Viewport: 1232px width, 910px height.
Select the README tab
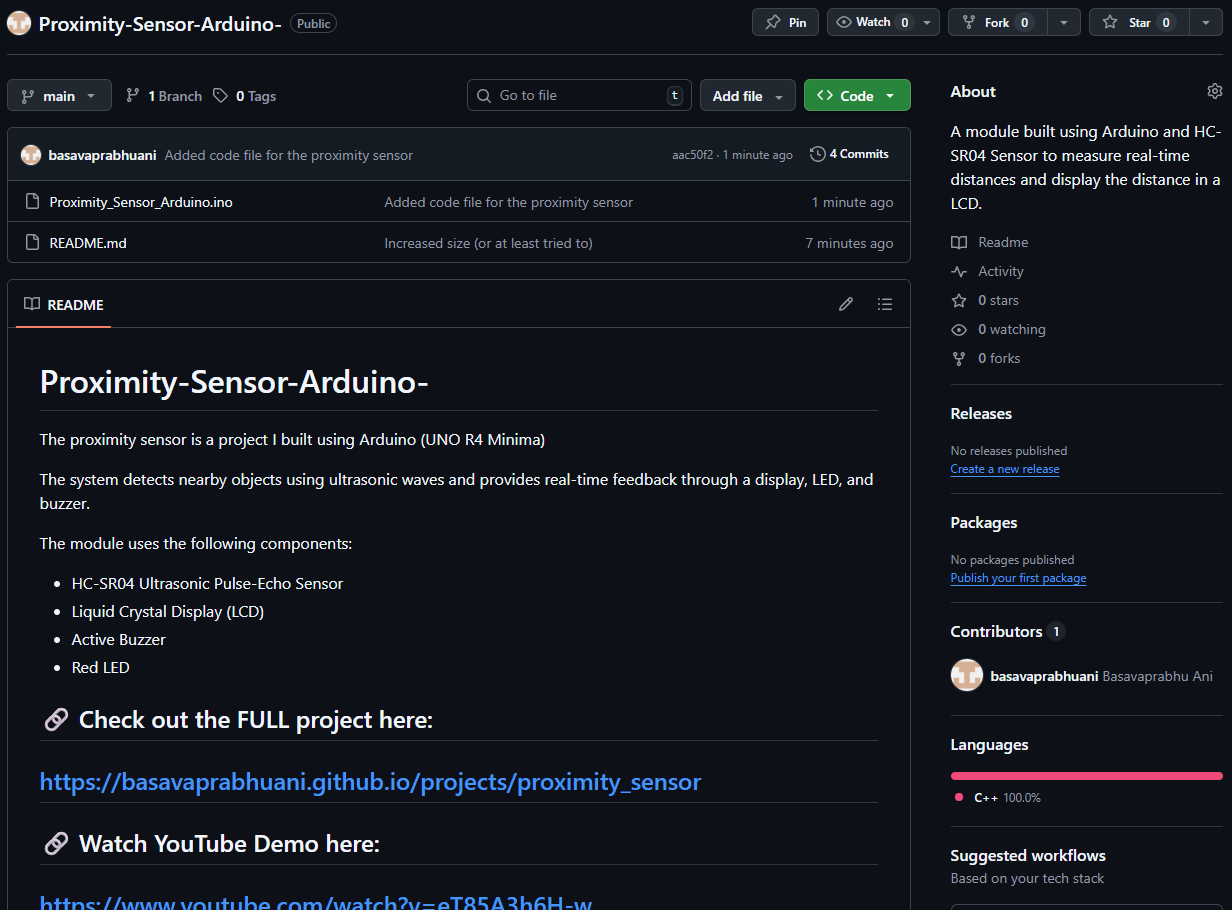pos(64,305)
